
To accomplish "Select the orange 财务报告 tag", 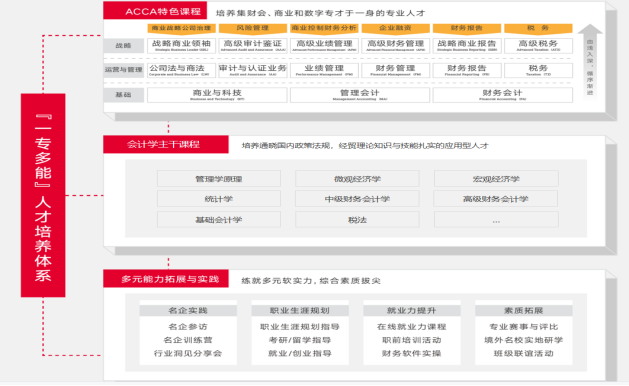I will [x=467, y=28].
